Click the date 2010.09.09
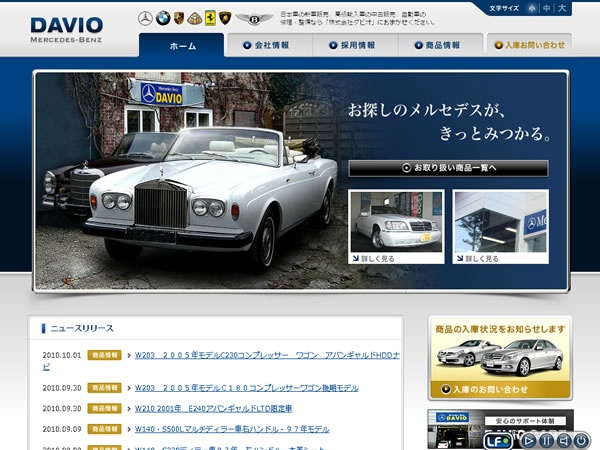This screenshot has width=600, height=450. 62,429
